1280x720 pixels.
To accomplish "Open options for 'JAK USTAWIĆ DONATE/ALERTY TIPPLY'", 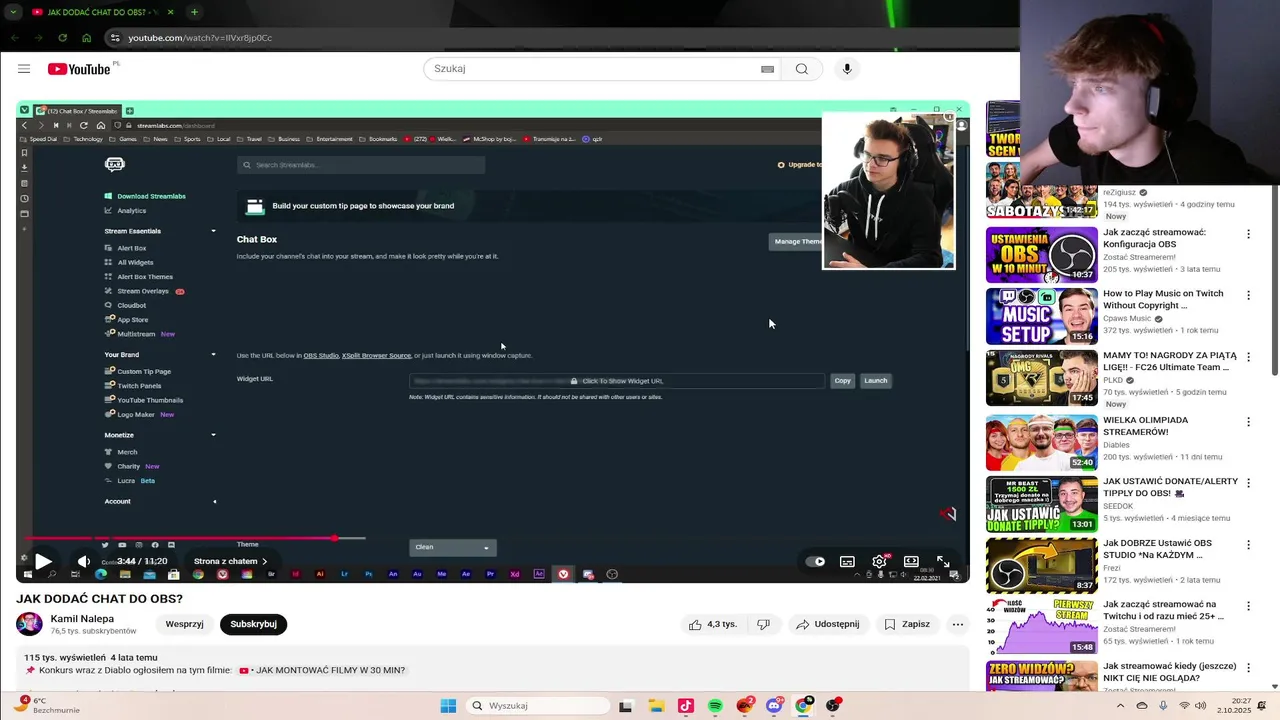I will point(1248,484).
